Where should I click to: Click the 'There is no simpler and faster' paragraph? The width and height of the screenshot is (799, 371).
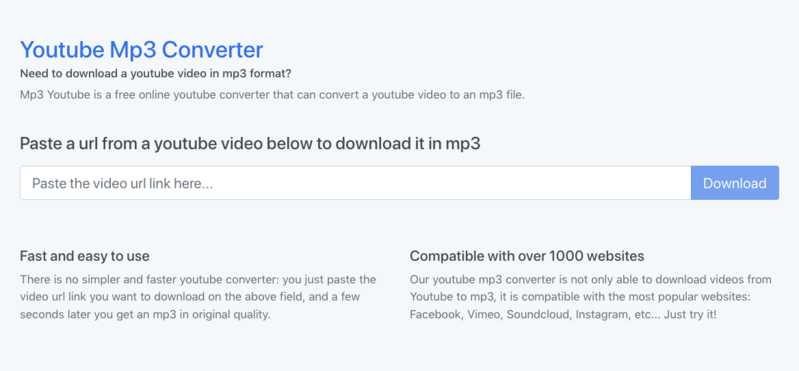pyautogui.click(x=198, y=297)
